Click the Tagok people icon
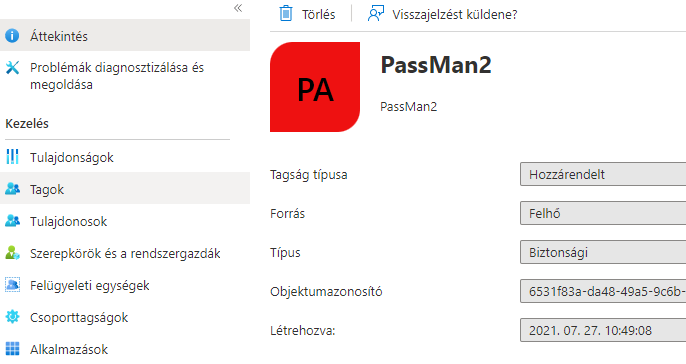The height and width of the screenshot is (364, 686). [12, 189]
